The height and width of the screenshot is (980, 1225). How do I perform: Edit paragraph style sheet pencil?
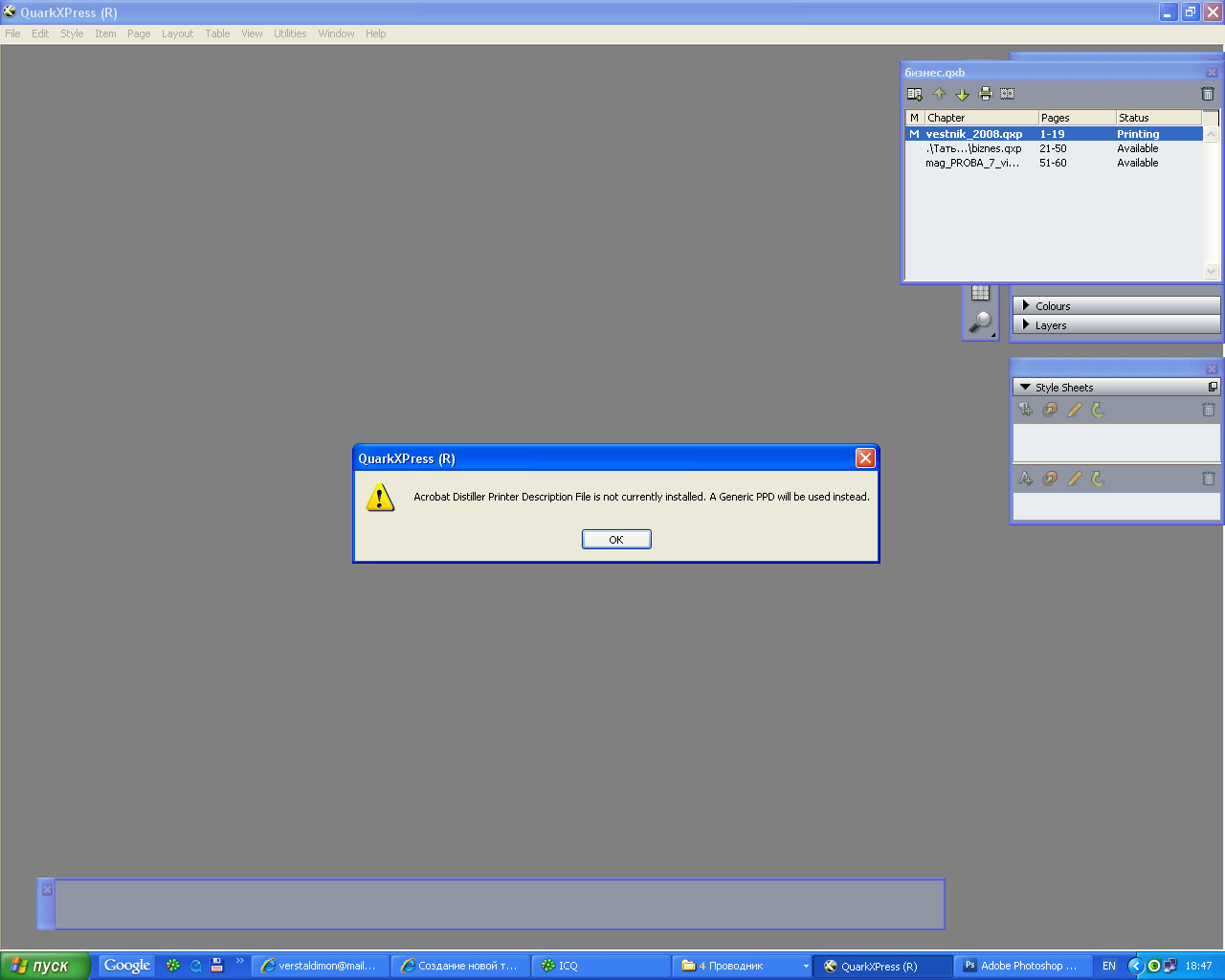[x=1074, y=410]
